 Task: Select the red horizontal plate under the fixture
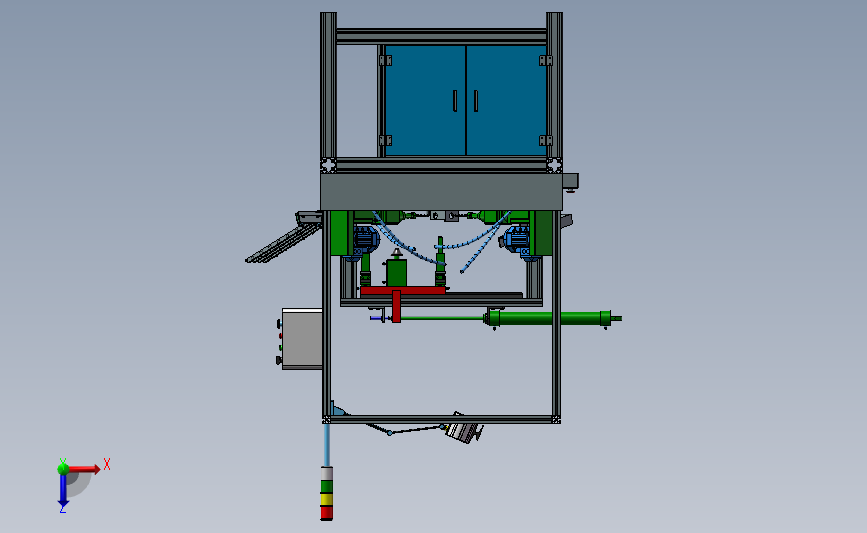403,290
